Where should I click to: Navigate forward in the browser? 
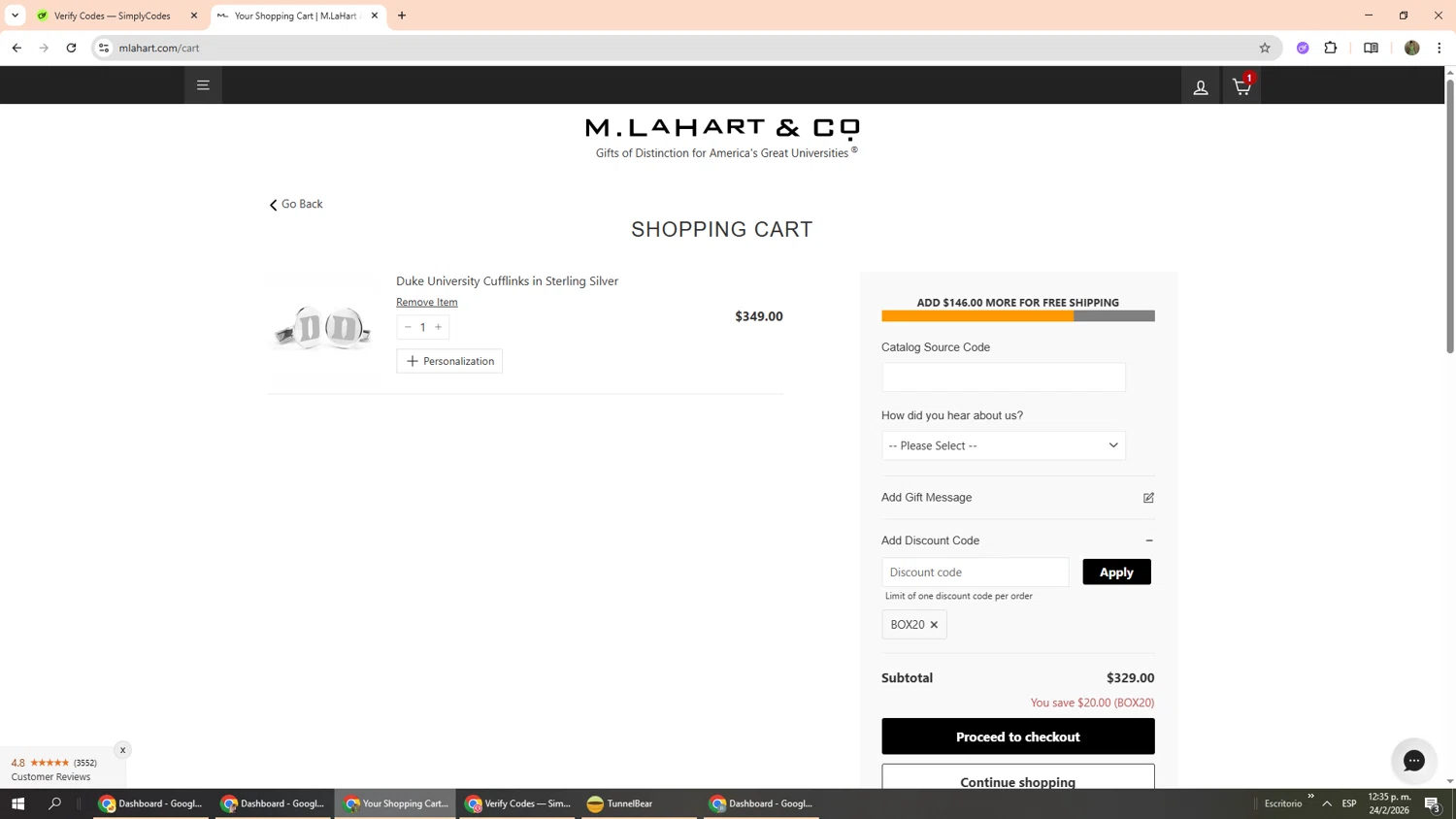pyautogui.click(x=44, y=48)
